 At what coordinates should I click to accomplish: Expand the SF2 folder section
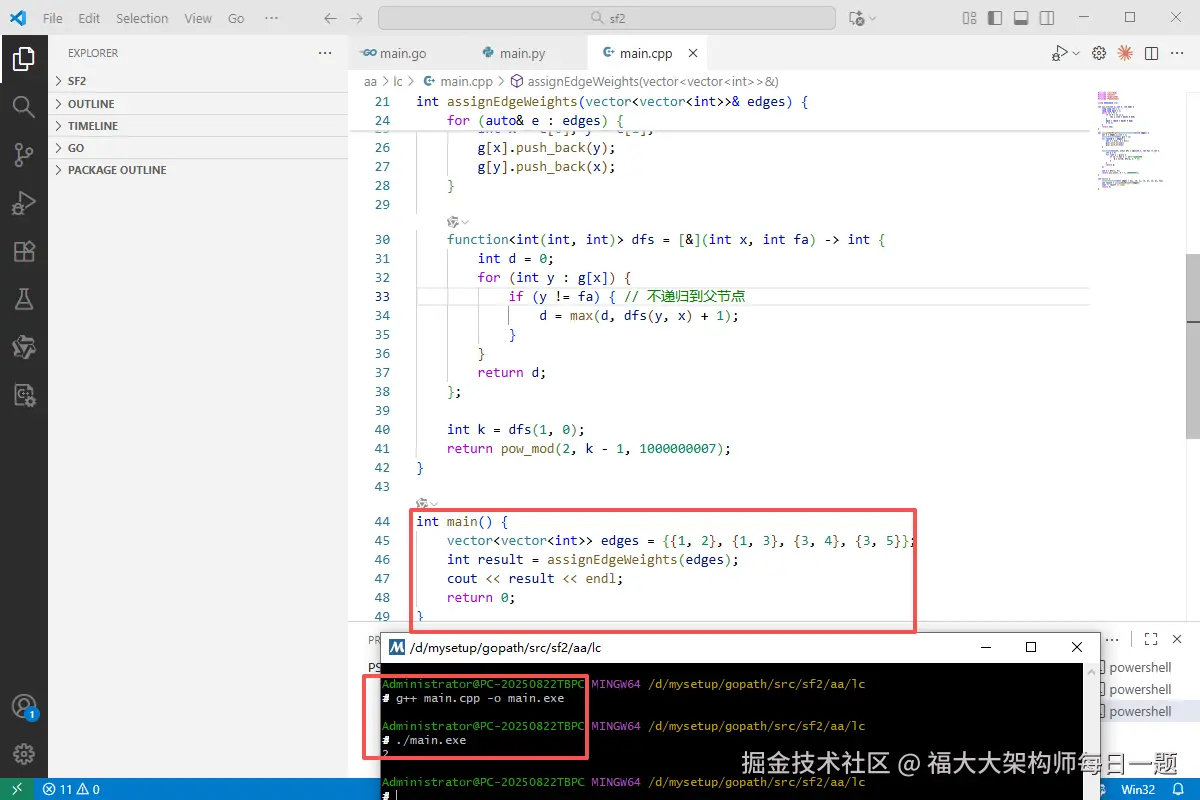point(198,81)
